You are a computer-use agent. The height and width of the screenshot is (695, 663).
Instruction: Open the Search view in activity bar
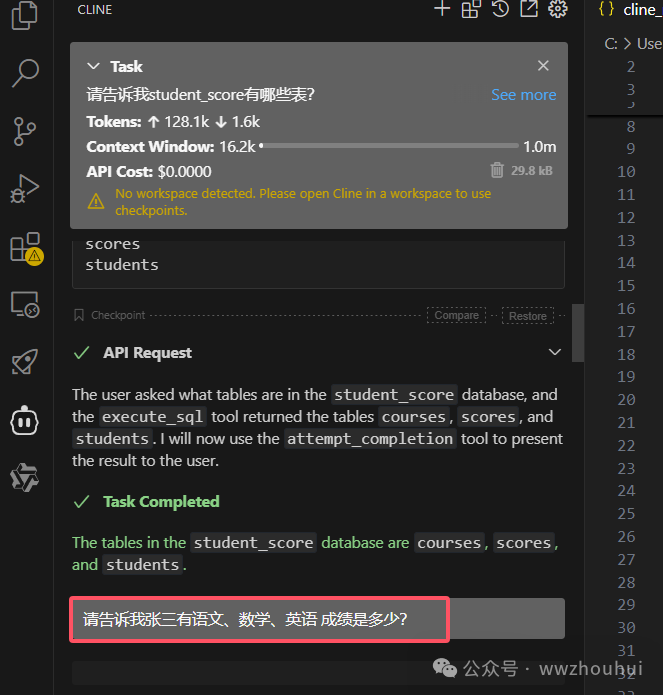point(25,72)
